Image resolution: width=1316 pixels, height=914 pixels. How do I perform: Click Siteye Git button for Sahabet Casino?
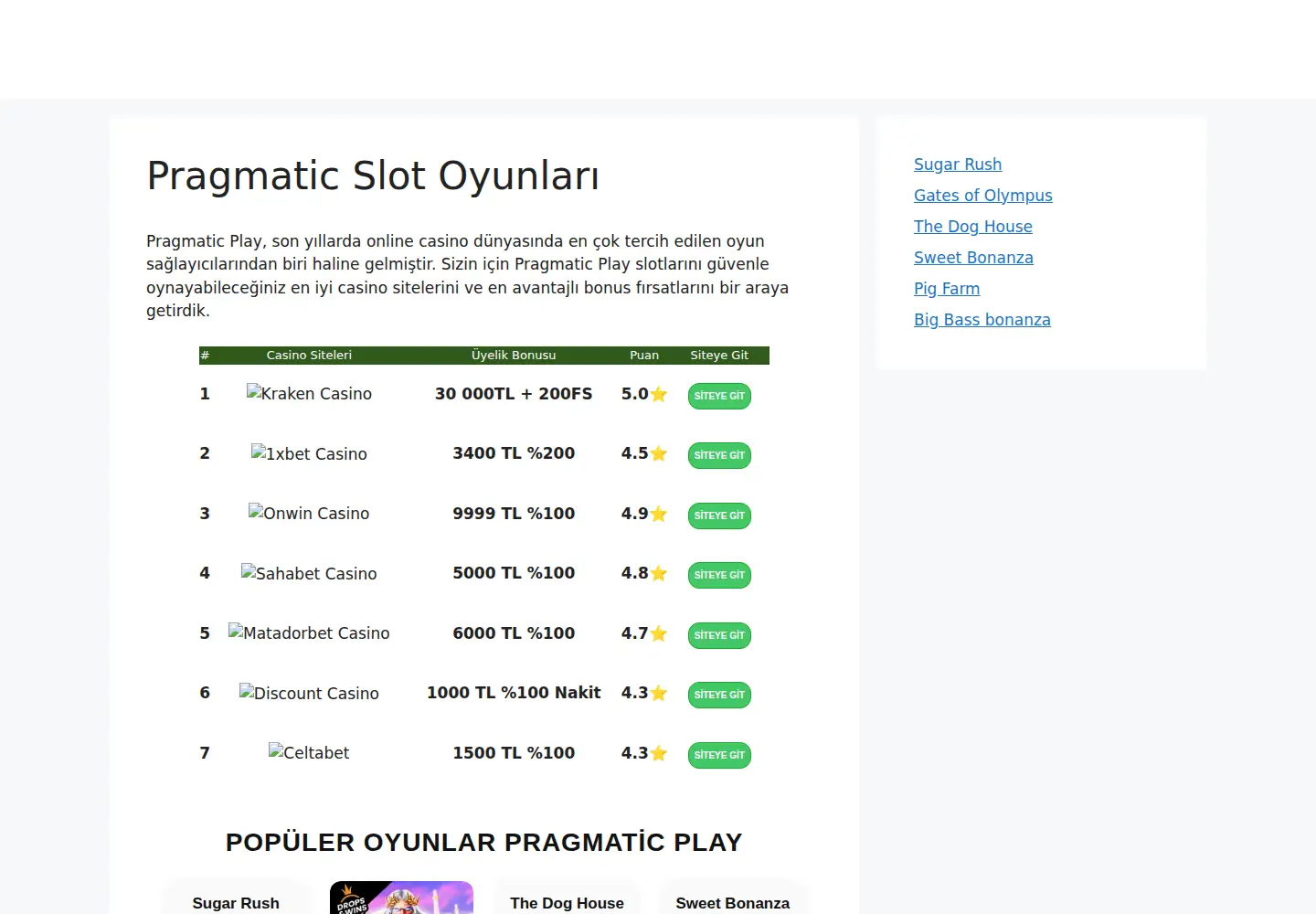(719, 575)
